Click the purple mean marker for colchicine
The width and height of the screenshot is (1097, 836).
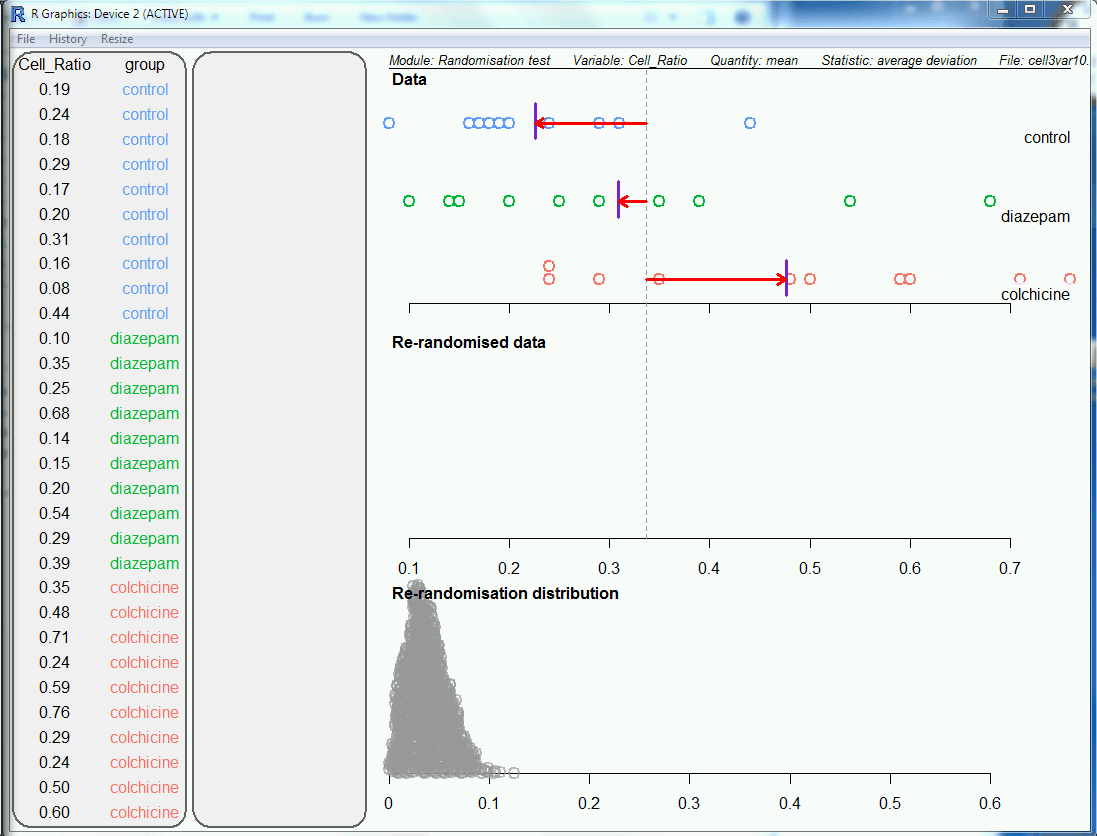pyautogui.click(x=786, y=277)
